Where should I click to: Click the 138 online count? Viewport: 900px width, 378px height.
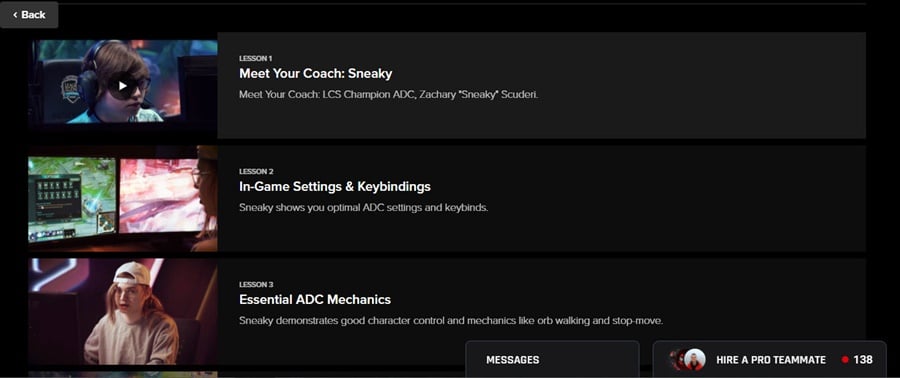click(x=863, y=360)
